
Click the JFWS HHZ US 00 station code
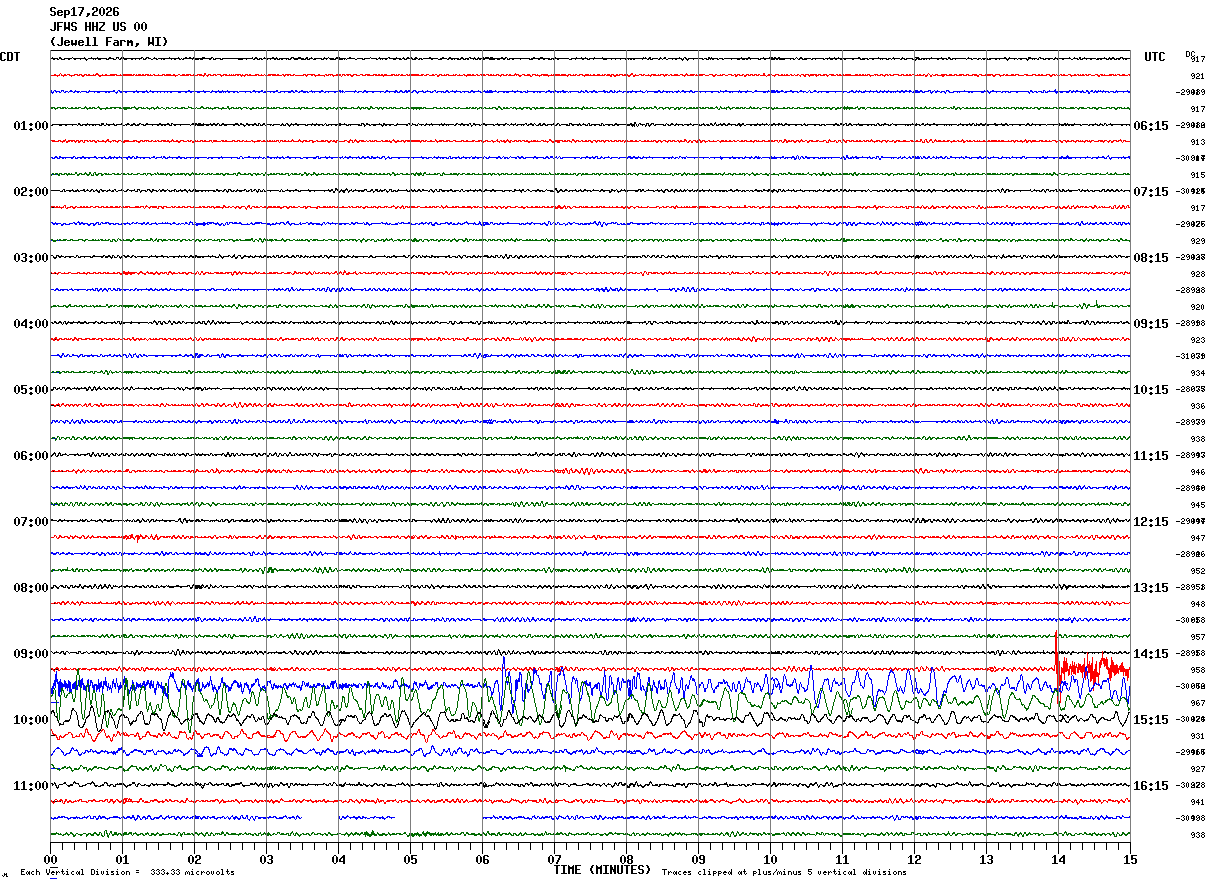pyautogui.click(x=98, y=27)
